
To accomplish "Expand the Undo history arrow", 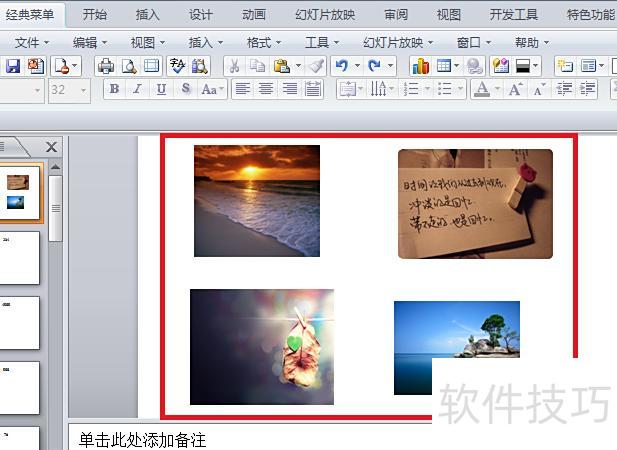I will coord(357,66).
